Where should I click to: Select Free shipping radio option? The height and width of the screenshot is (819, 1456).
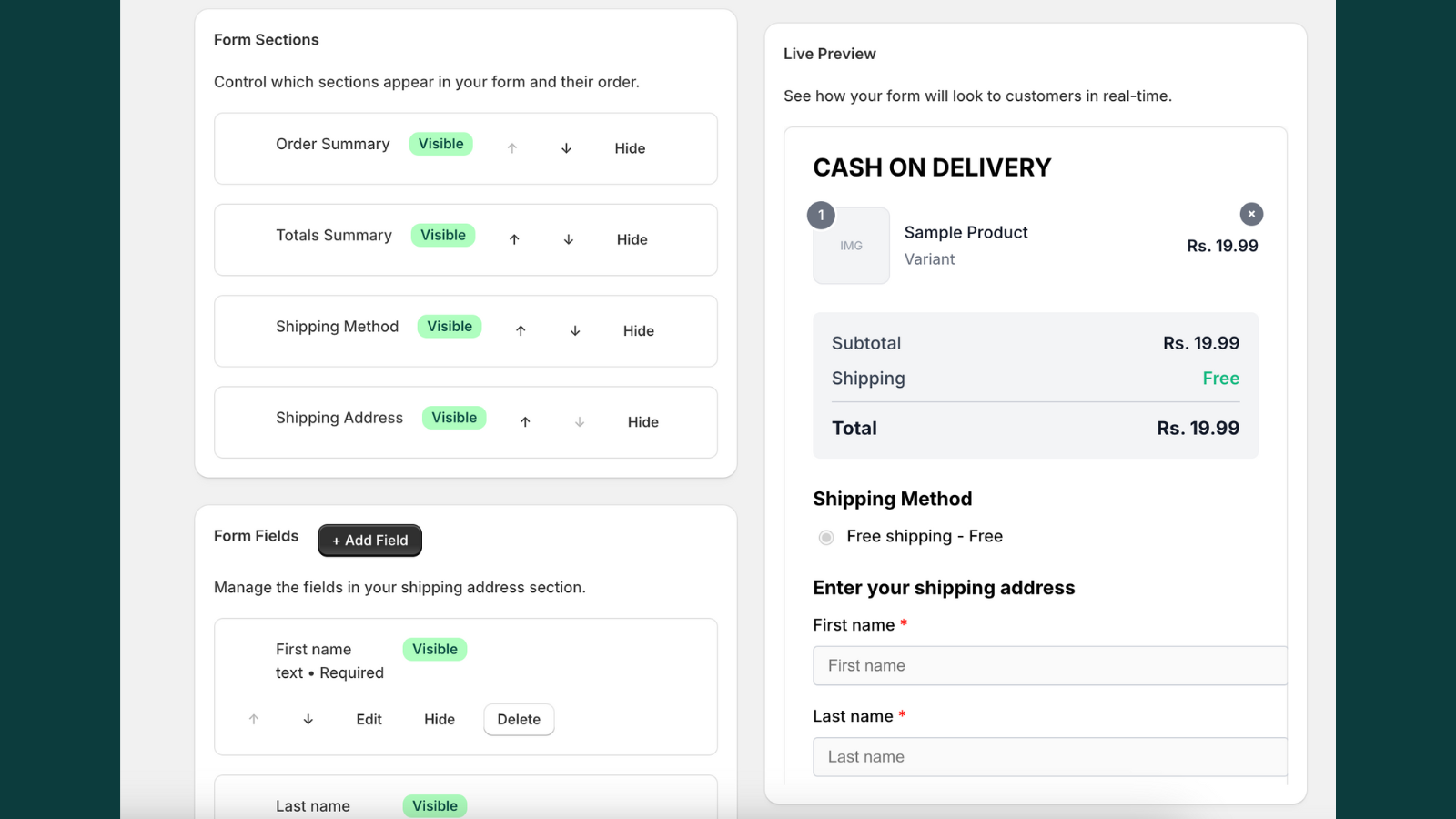click(826, 538)
